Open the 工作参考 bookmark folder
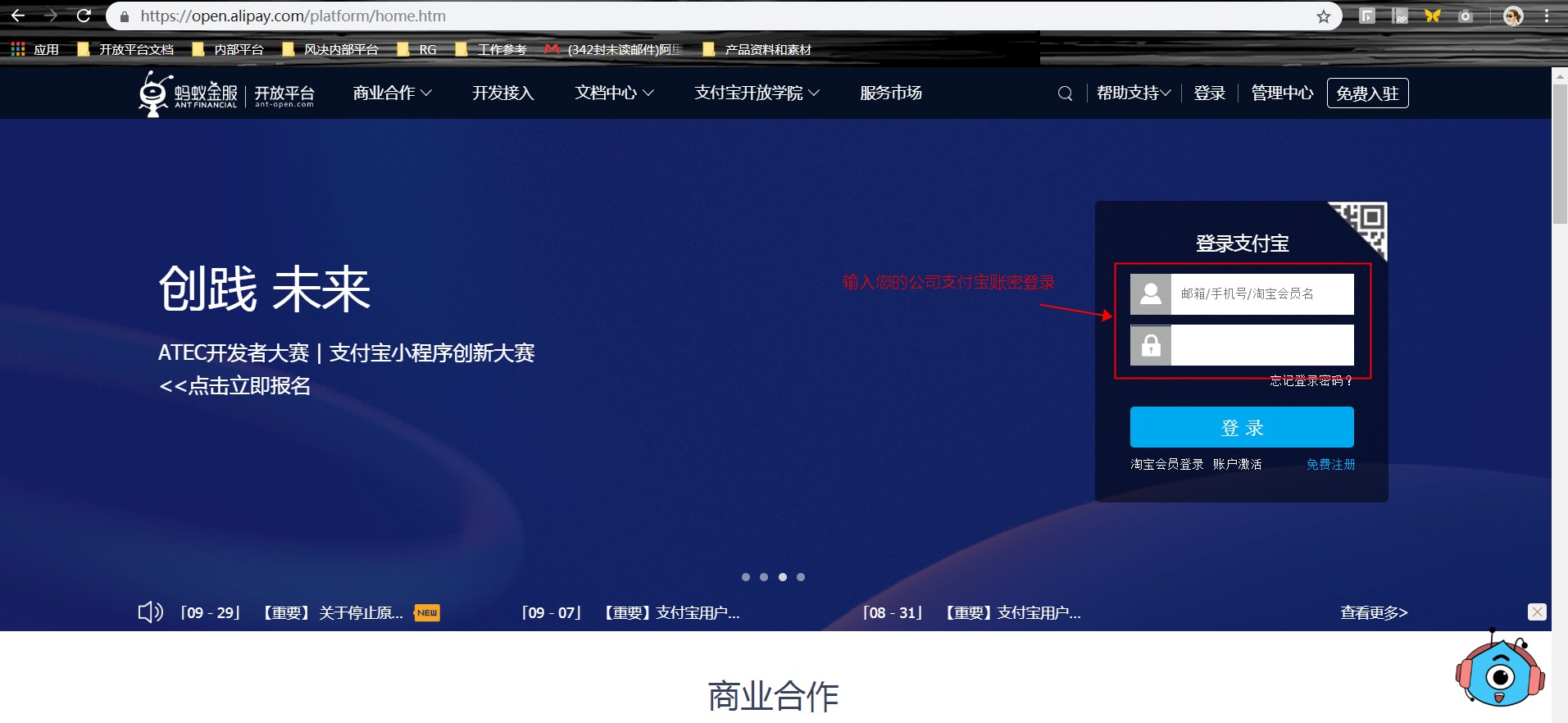The image size is (1568, 723). pyautogui.click(x=491, y=49)
